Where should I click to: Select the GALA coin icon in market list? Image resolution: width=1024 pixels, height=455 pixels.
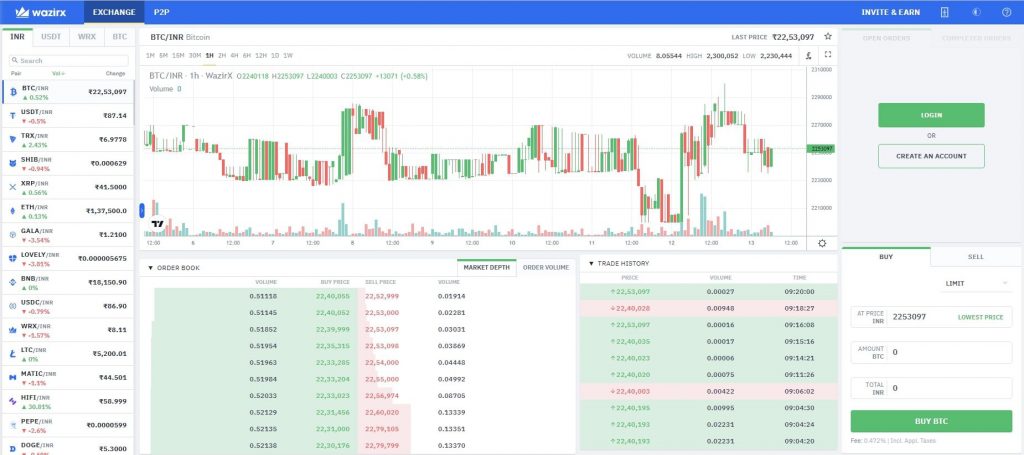12,234
